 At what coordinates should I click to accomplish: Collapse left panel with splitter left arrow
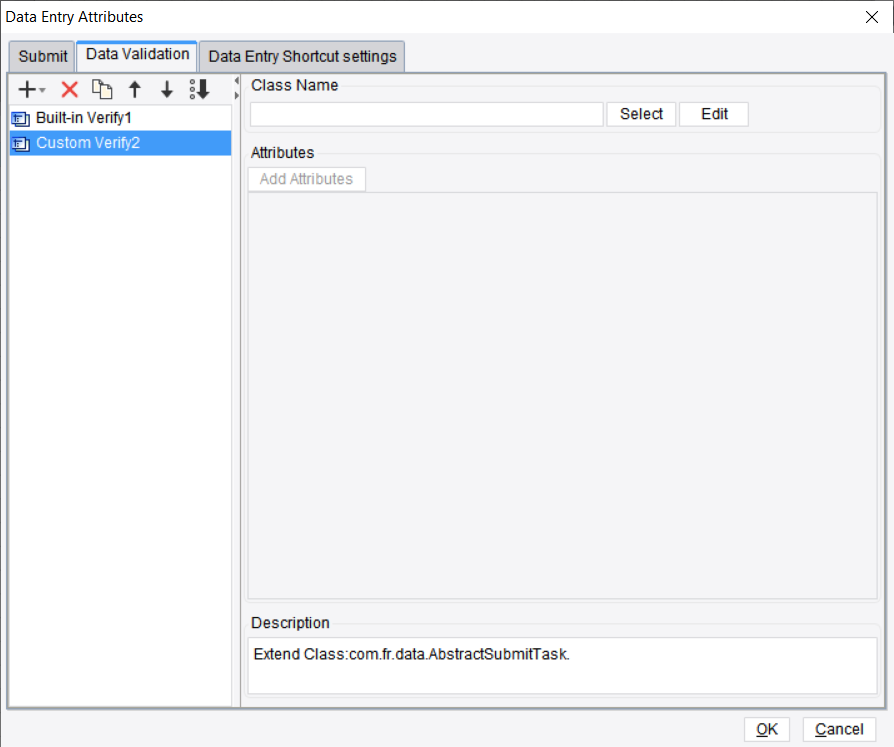coord(236,81)
